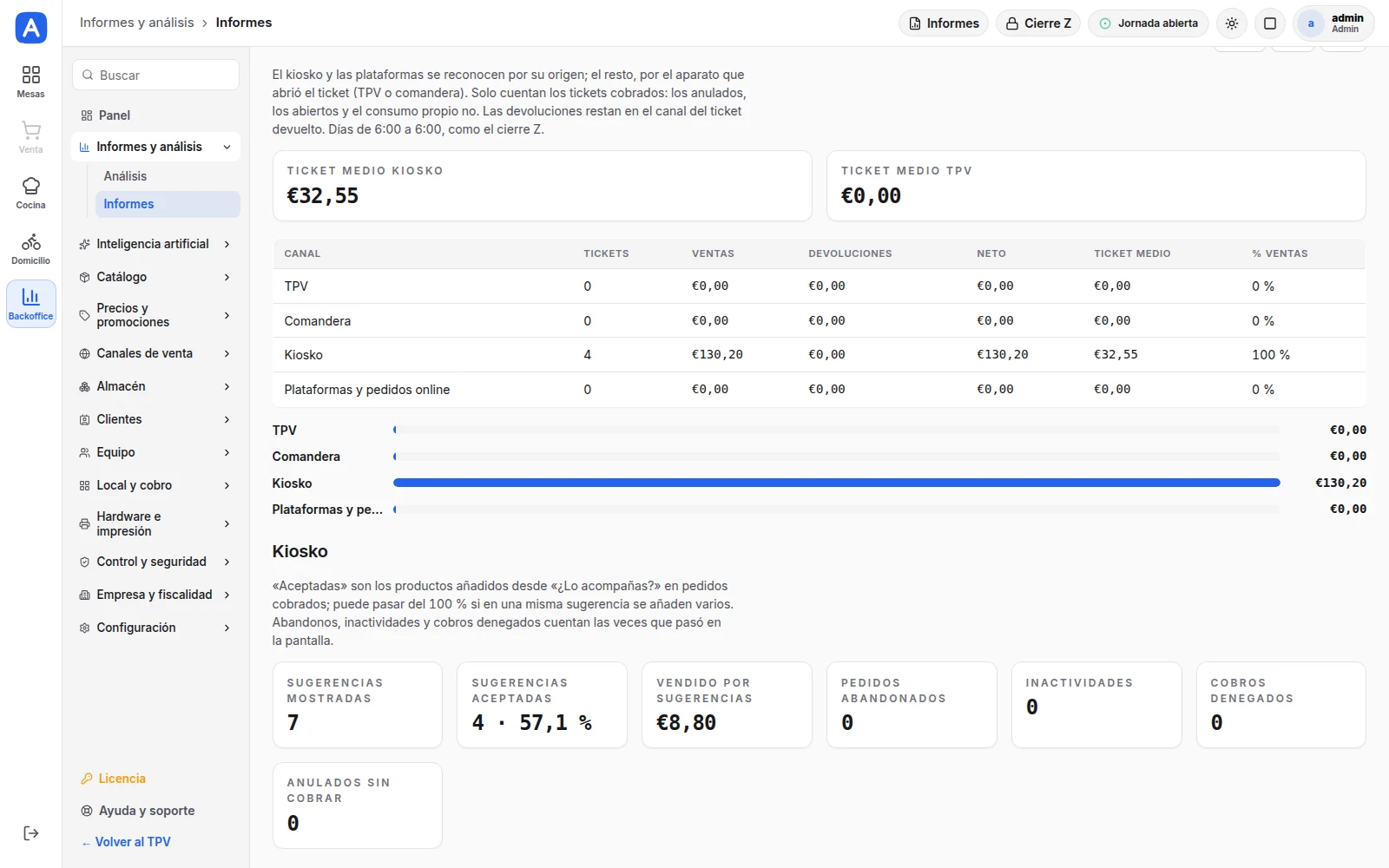Click the Catálogo box icon
Screen dimensions: 1389x868
(x=84, y=277)
